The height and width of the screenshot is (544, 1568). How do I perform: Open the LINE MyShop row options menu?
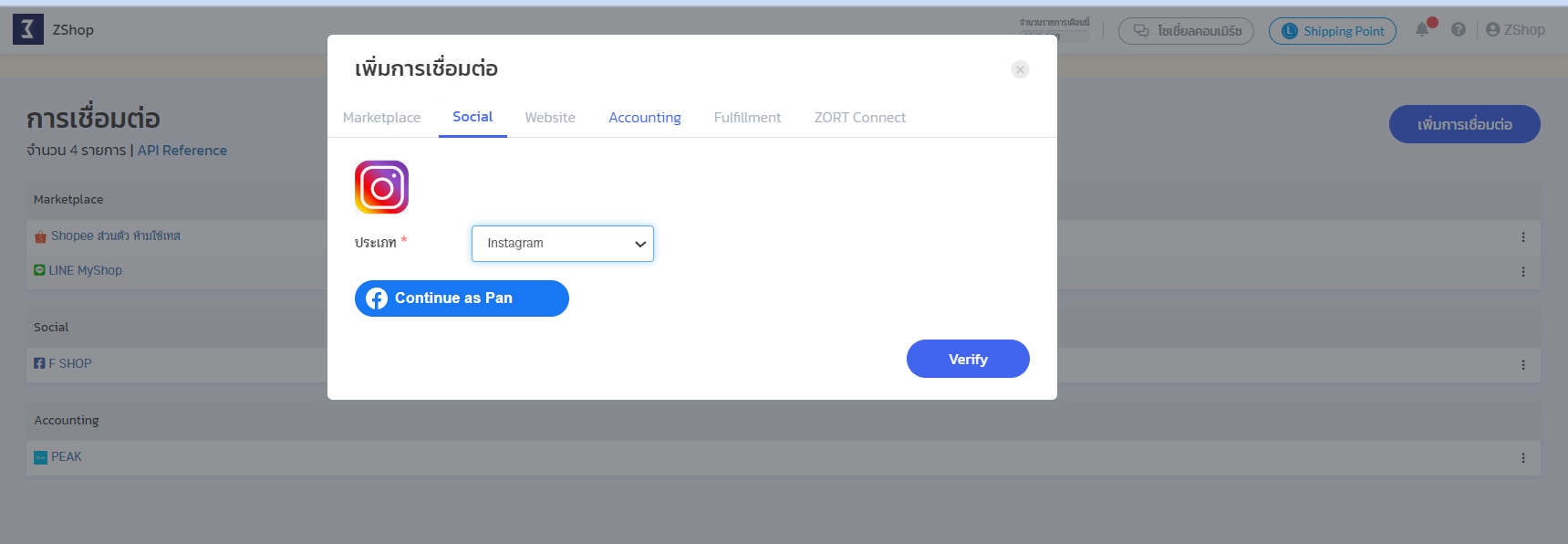pos(1522,272)
